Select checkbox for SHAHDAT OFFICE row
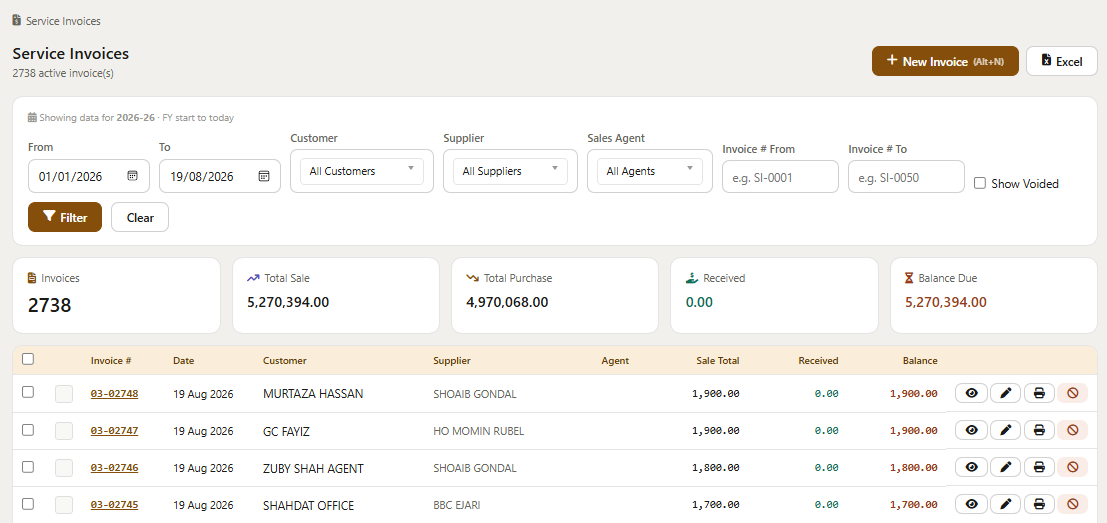 coord(28,504)
